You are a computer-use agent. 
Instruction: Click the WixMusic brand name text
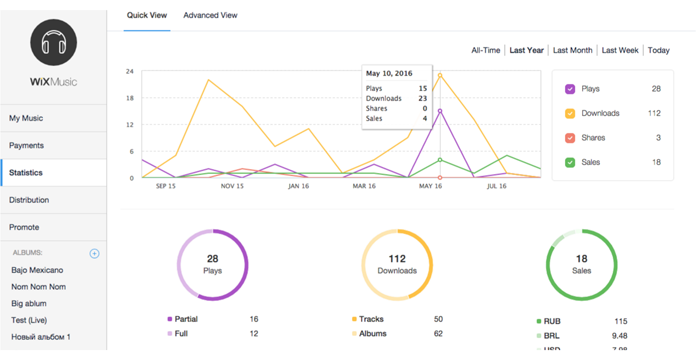pos(54,82)
